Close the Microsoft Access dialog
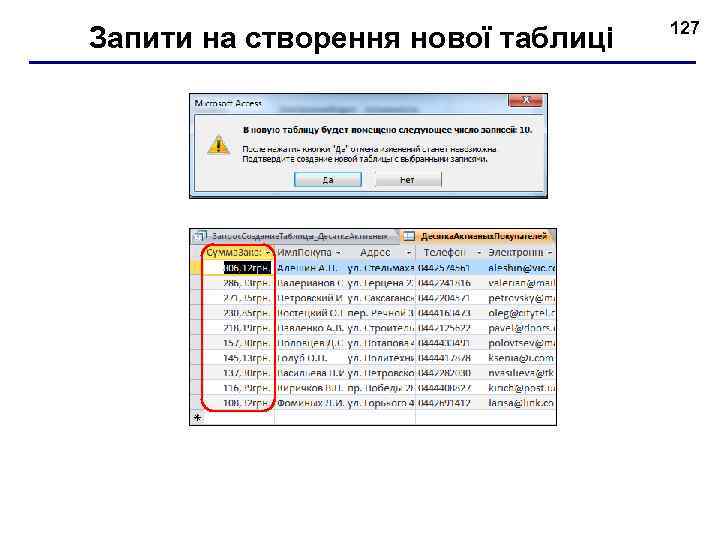 (525, 100)
